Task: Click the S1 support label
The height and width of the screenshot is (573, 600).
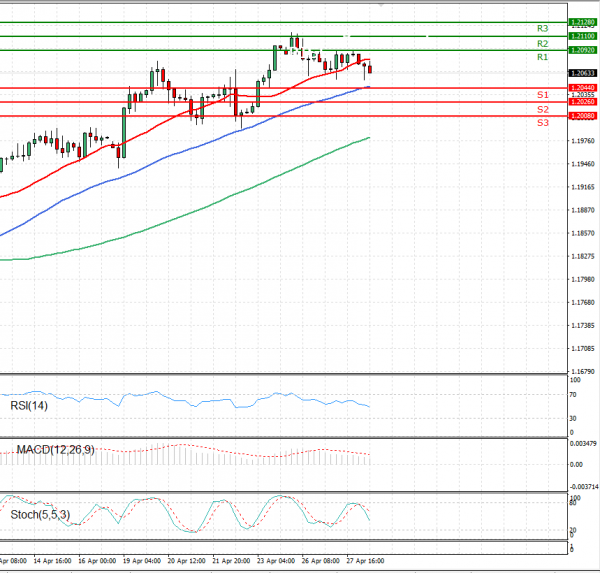Action: pyautogui.click(x=543, y=95)
